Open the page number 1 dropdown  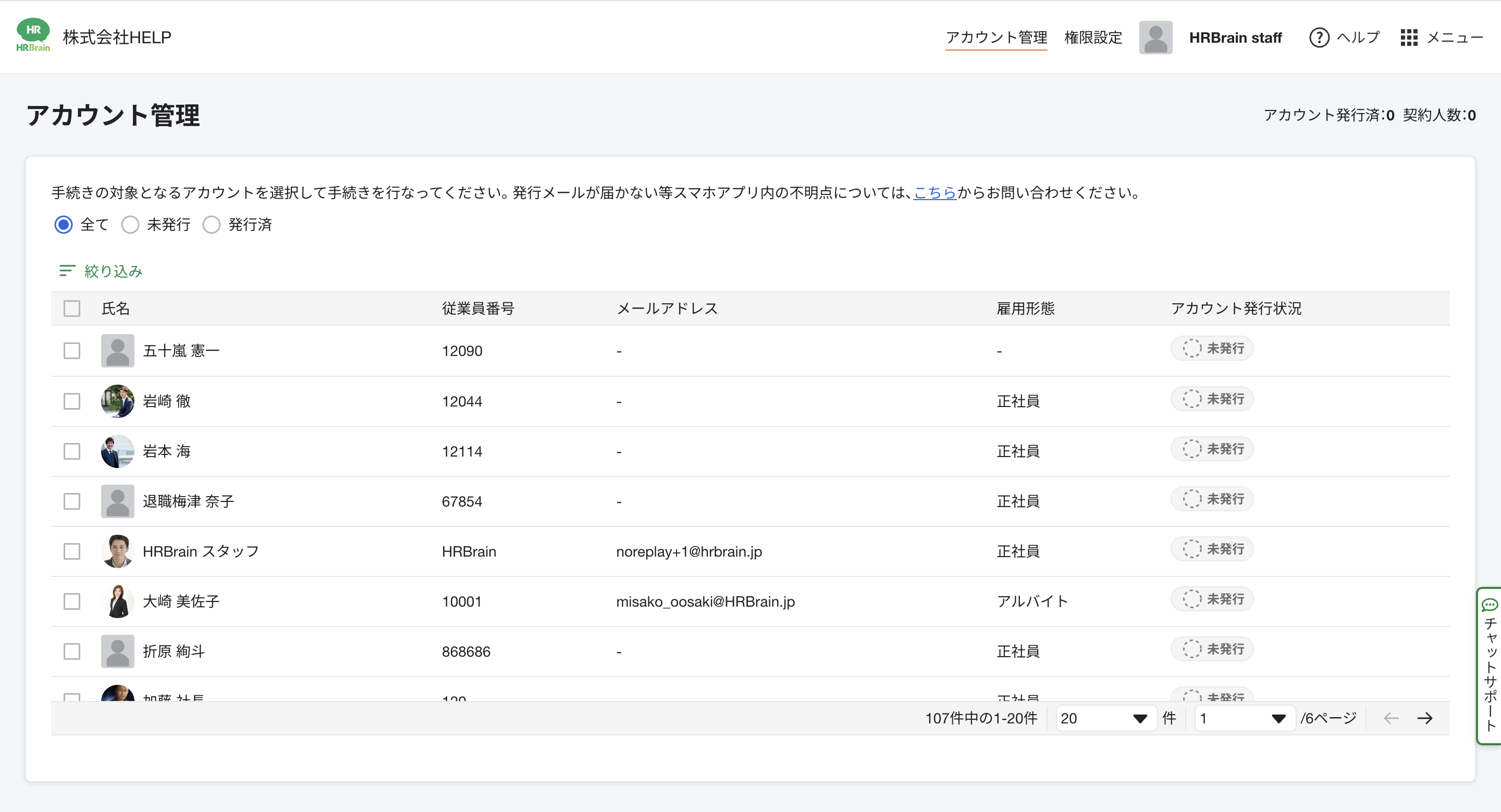click(1244, 718)
